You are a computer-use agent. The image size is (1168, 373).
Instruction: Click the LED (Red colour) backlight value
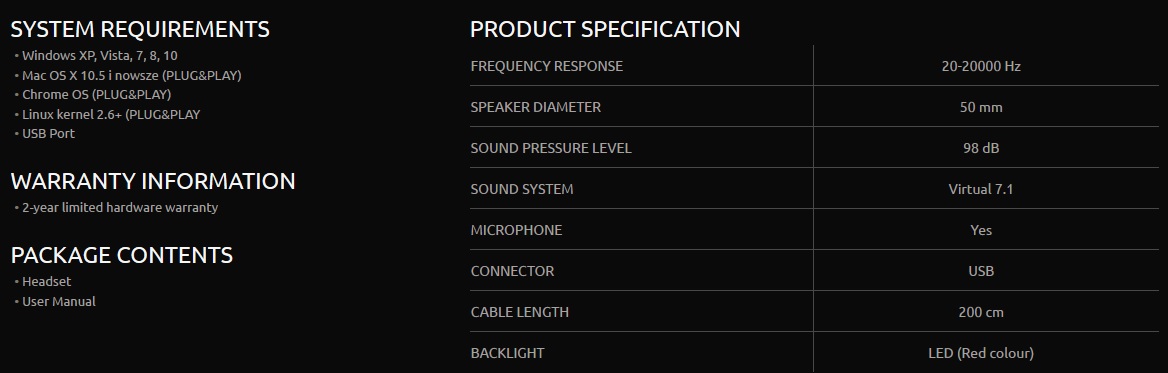981,353
